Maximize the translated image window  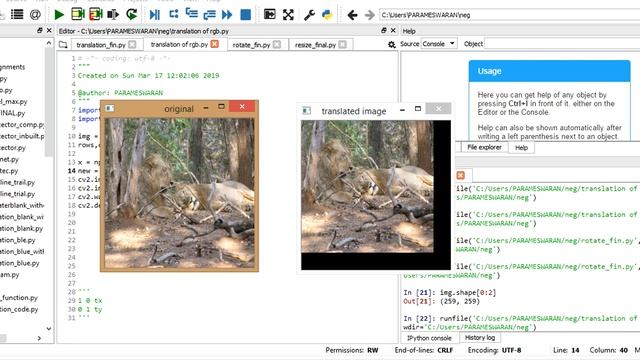pos(418,109)
